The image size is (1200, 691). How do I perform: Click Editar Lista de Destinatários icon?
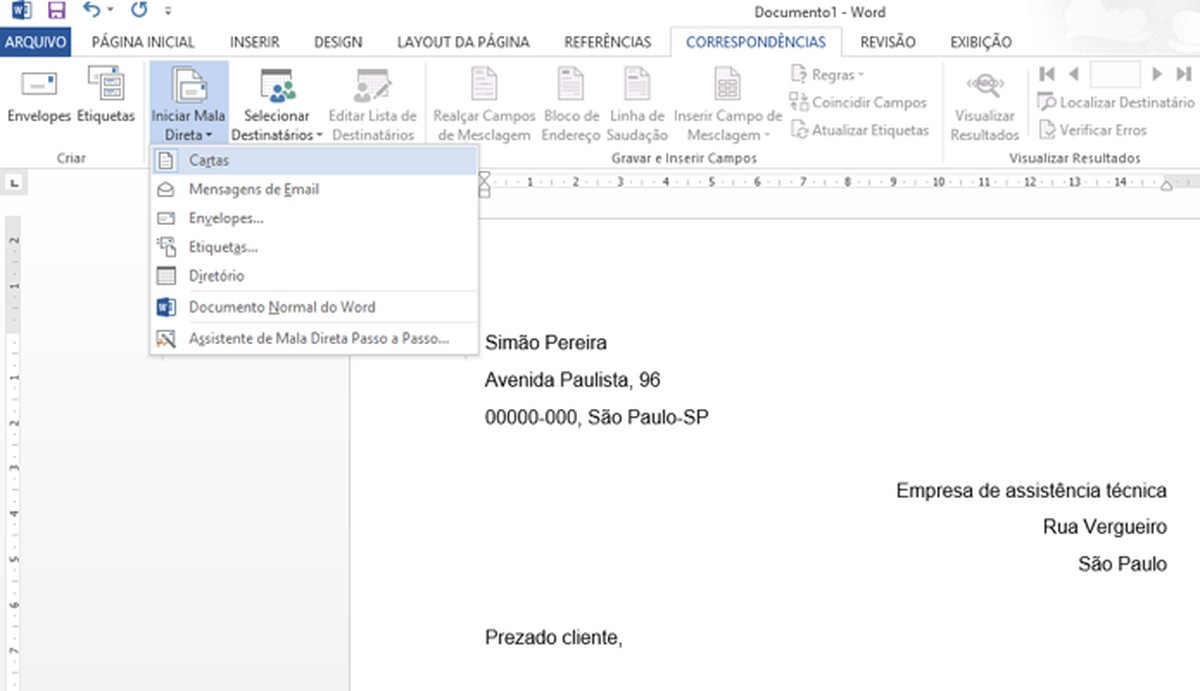[372, 100]
